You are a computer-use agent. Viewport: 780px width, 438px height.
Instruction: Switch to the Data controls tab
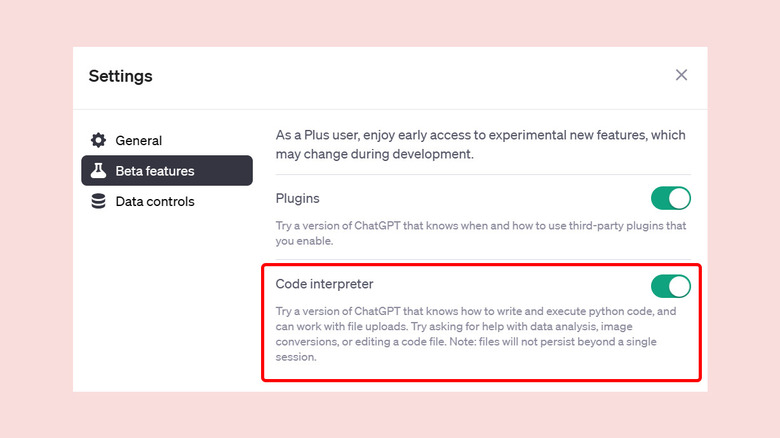click(154, 202)
